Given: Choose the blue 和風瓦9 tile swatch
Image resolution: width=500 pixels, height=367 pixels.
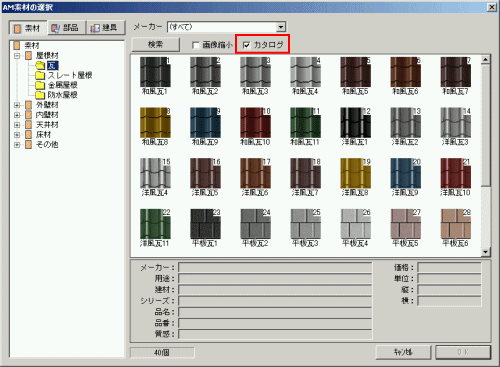Looking at the screenshot, I should click(205, 123).
